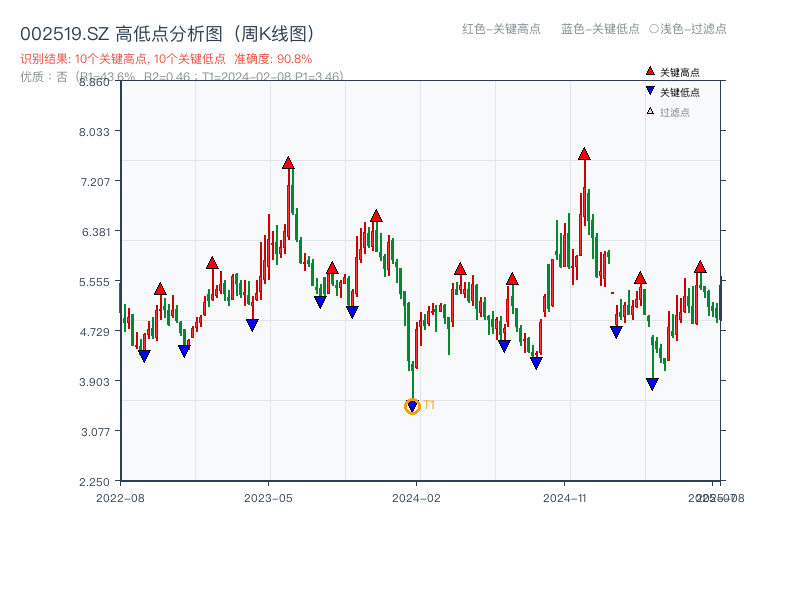
Task: Click the blue triangle icon in the 关键低点 legend
Action: point(650,91)
